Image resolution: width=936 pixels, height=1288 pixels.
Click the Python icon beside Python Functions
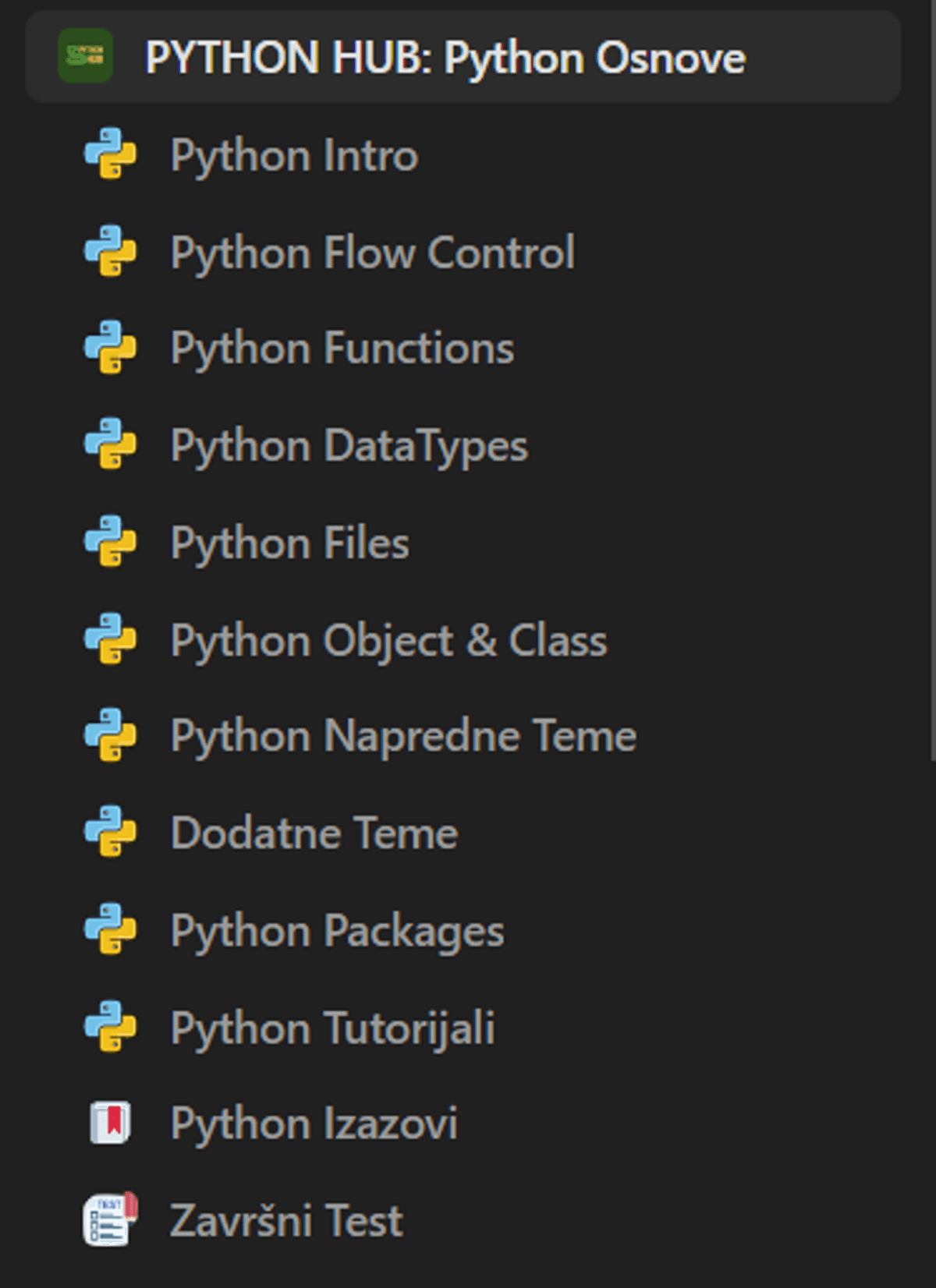click(x=110, y=347)
